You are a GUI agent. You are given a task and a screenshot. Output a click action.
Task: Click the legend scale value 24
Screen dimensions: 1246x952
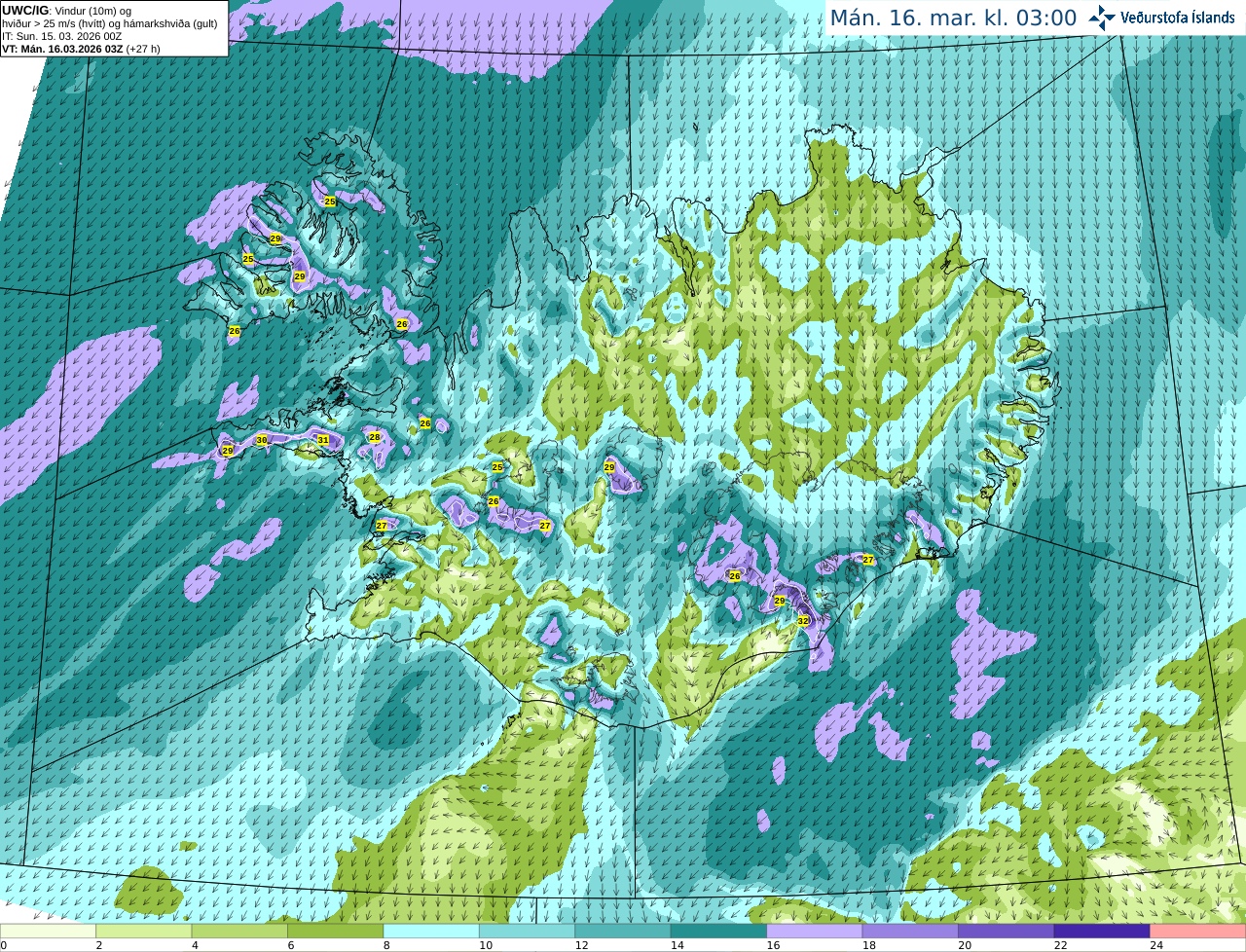1156,945
